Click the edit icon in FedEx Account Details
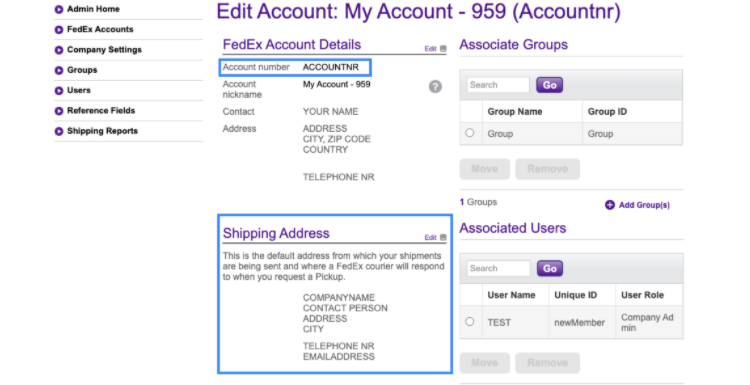Screen dimensions: 750x385 tap(443, 49)
